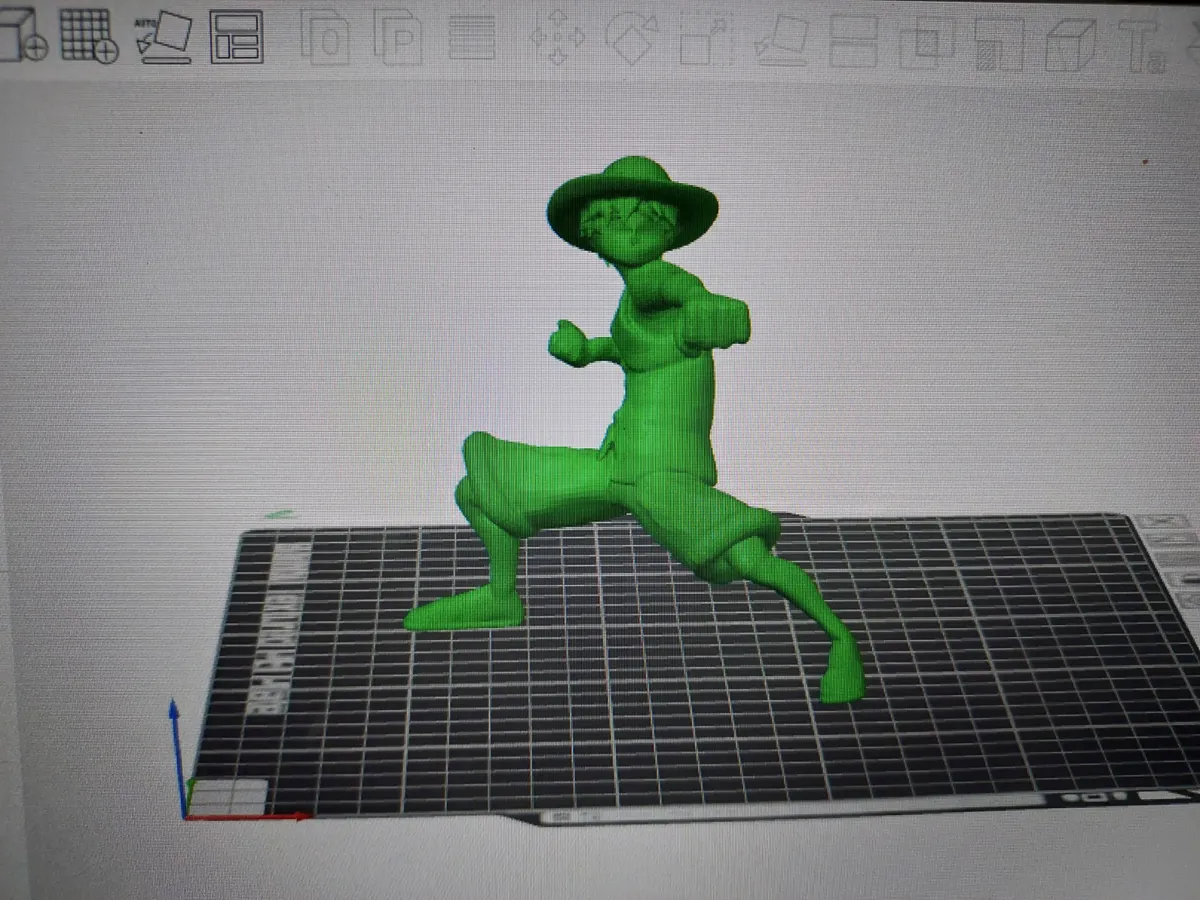
Task: Arrange all objects on the plate
Action: 237,38
